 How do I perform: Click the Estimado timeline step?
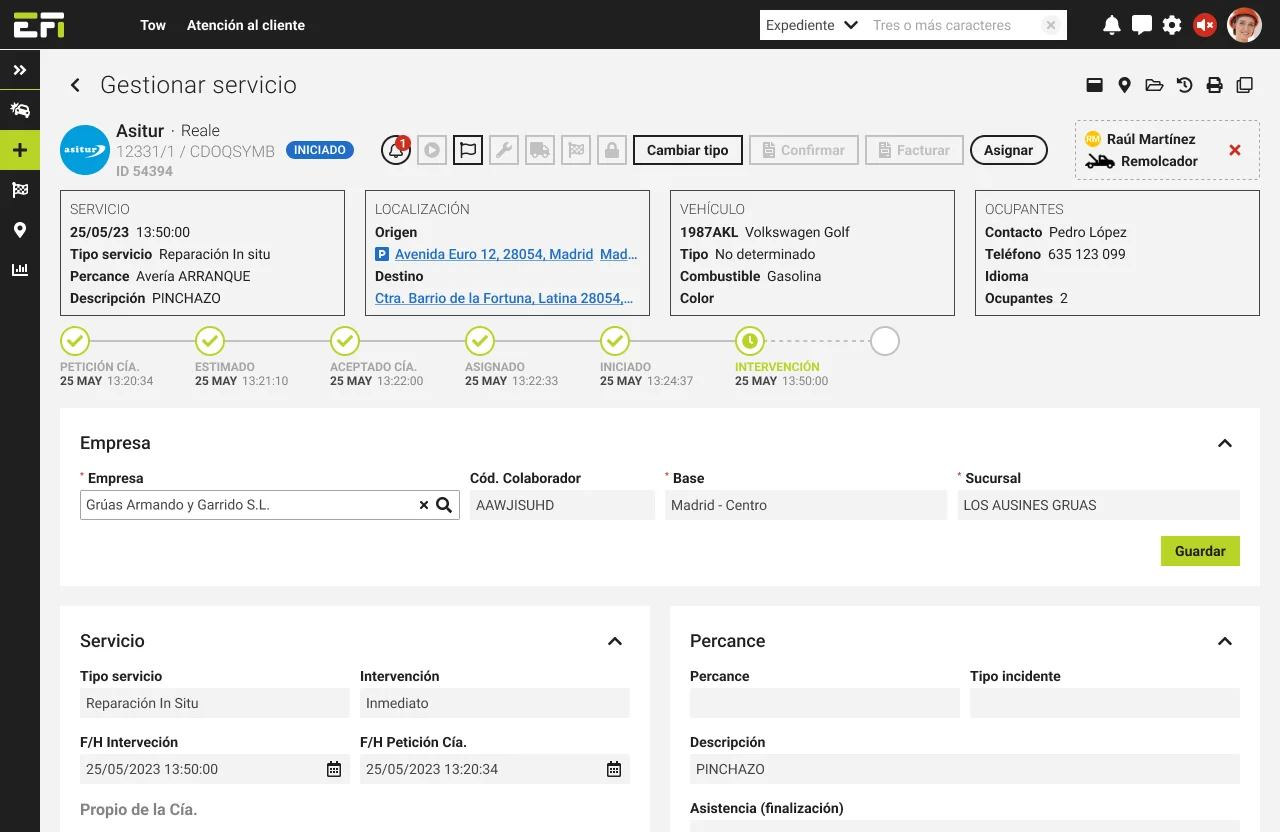pyautogui.click(x=210, y=341)
